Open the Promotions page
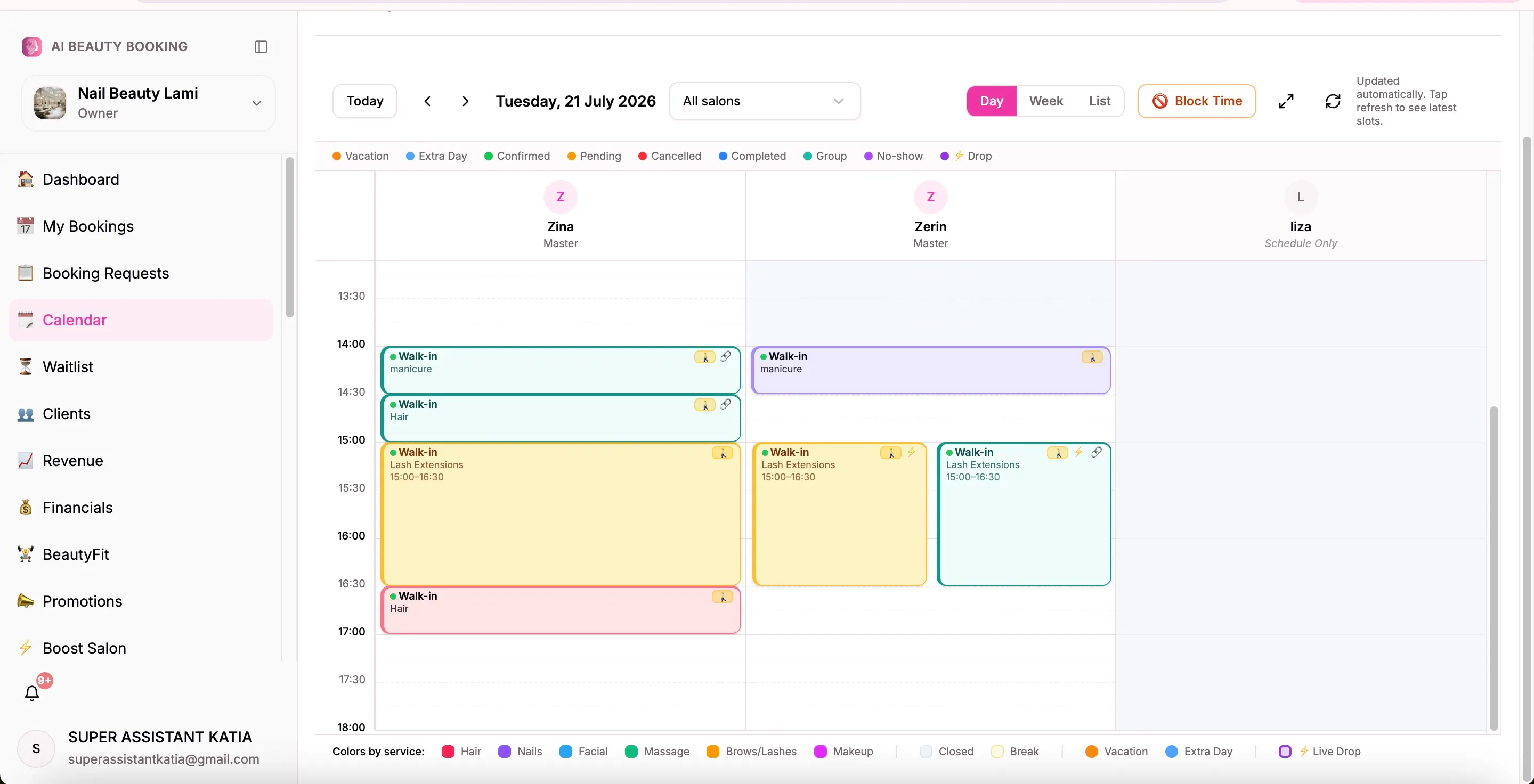The width and height of the screenshot is (1534, 784). (141, 601)
